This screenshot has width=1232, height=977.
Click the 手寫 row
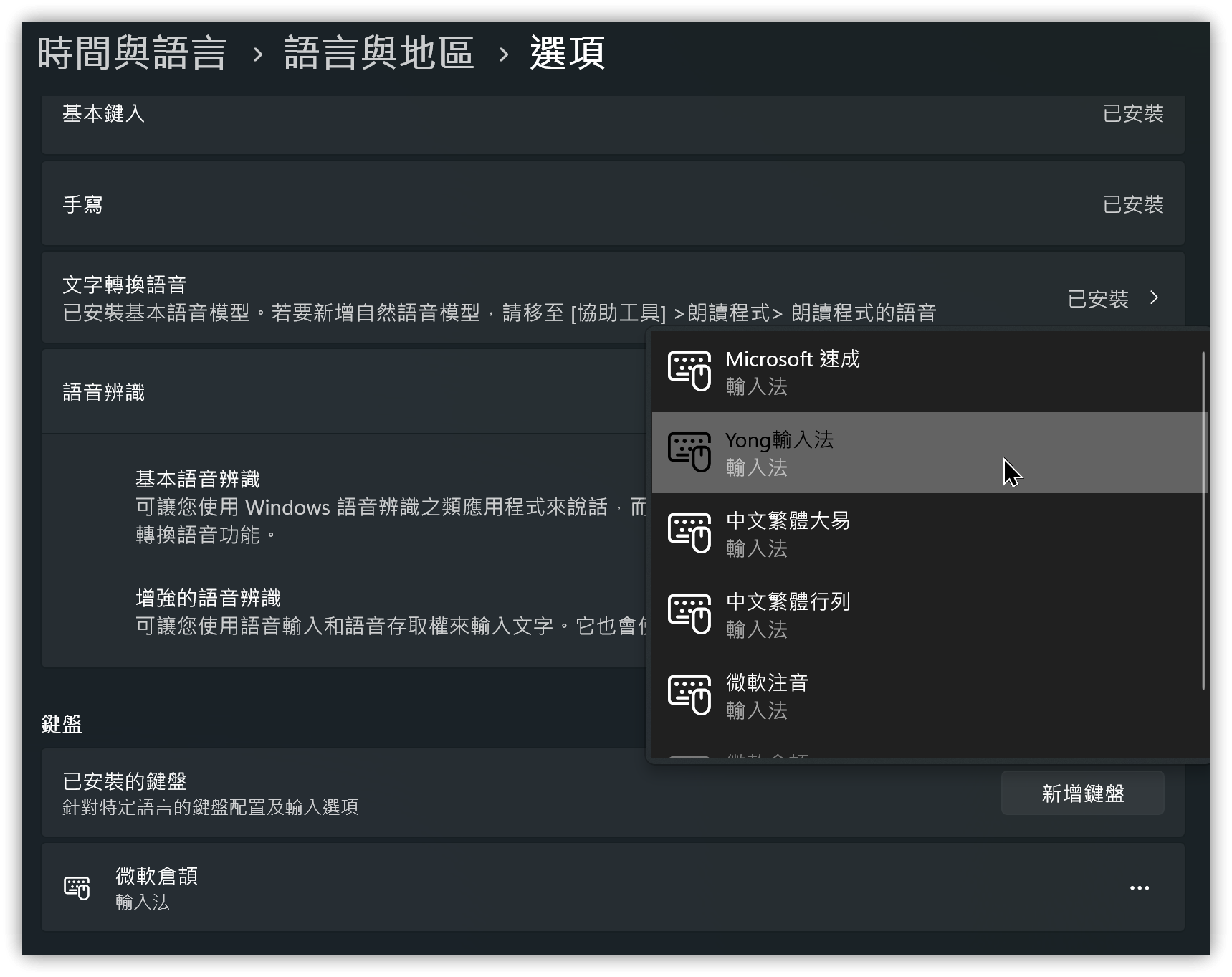point(613,204)
